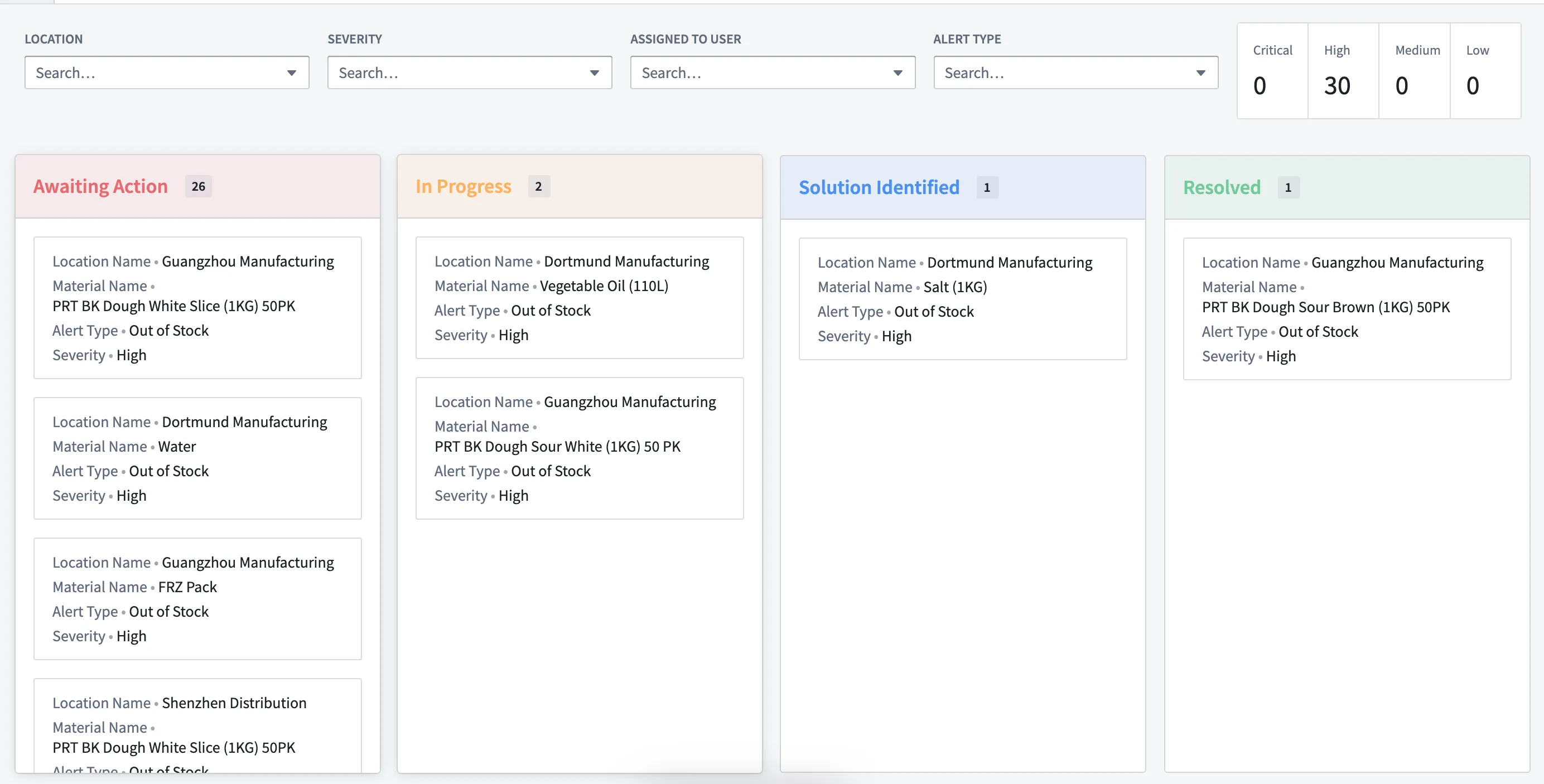Click the Resolved column header

click(1222, 187)
